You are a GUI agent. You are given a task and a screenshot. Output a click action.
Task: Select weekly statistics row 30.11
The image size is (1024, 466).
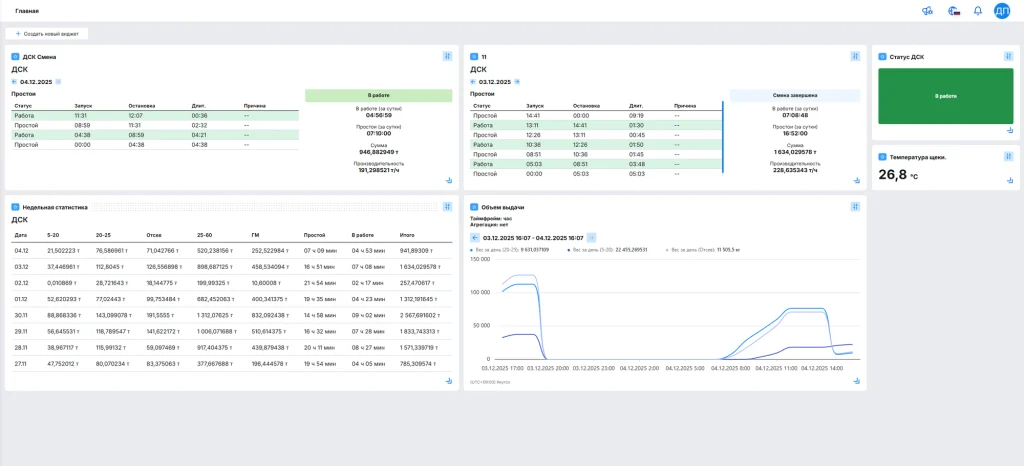231,315
